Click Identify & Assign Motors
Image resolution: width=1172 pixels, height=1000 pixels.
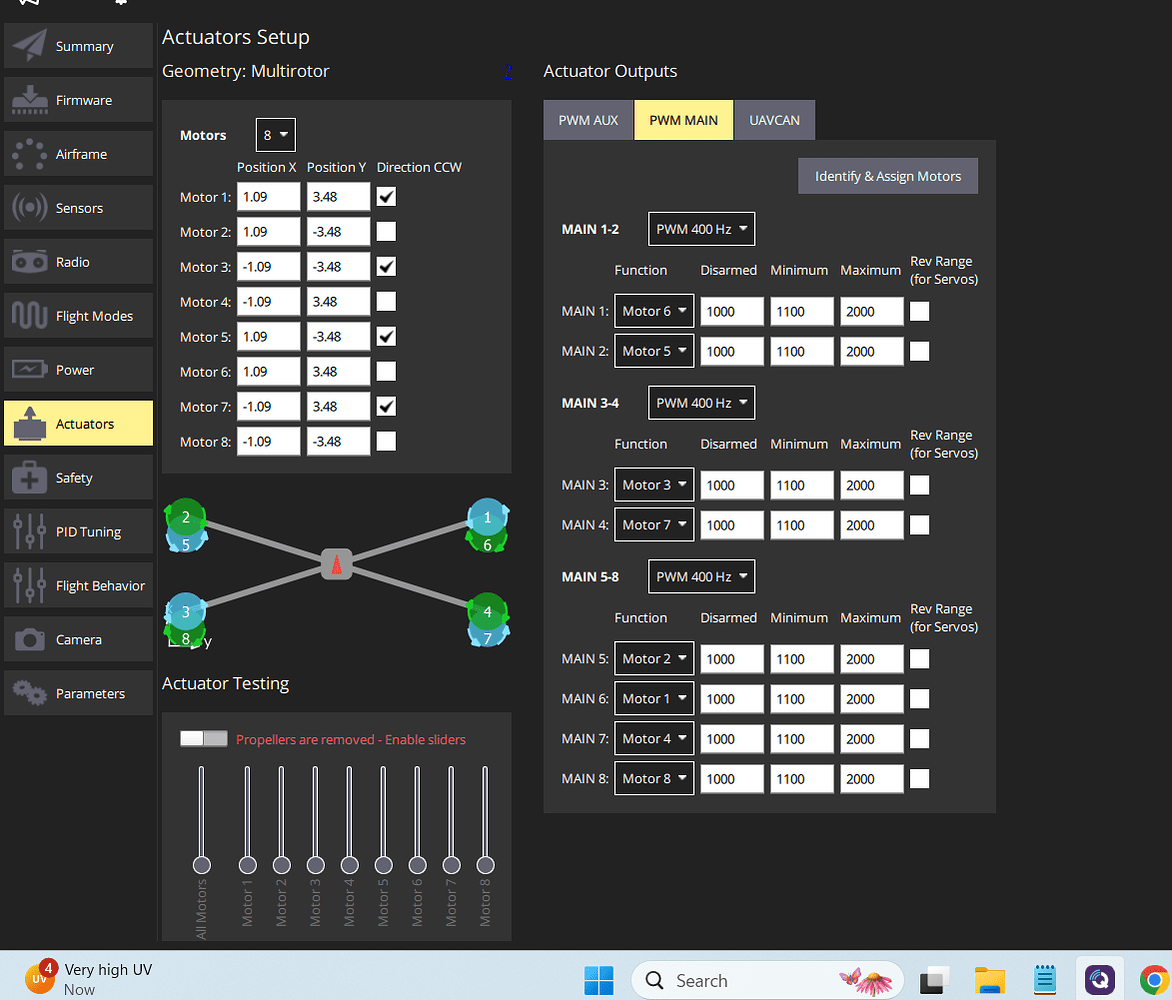pos(887,175)
